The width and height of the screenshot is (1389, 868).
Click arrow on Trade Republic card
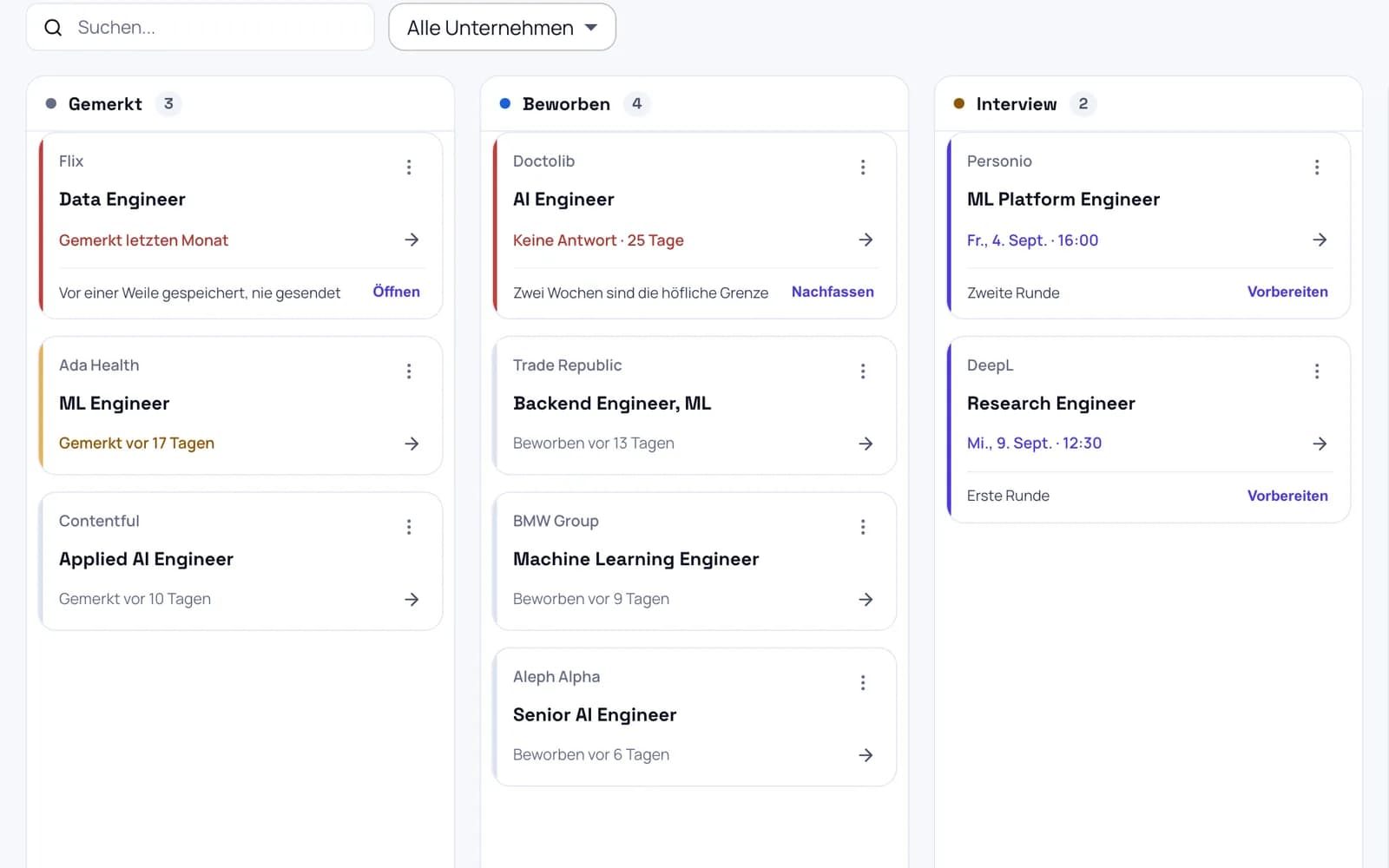tap(866, 444)
